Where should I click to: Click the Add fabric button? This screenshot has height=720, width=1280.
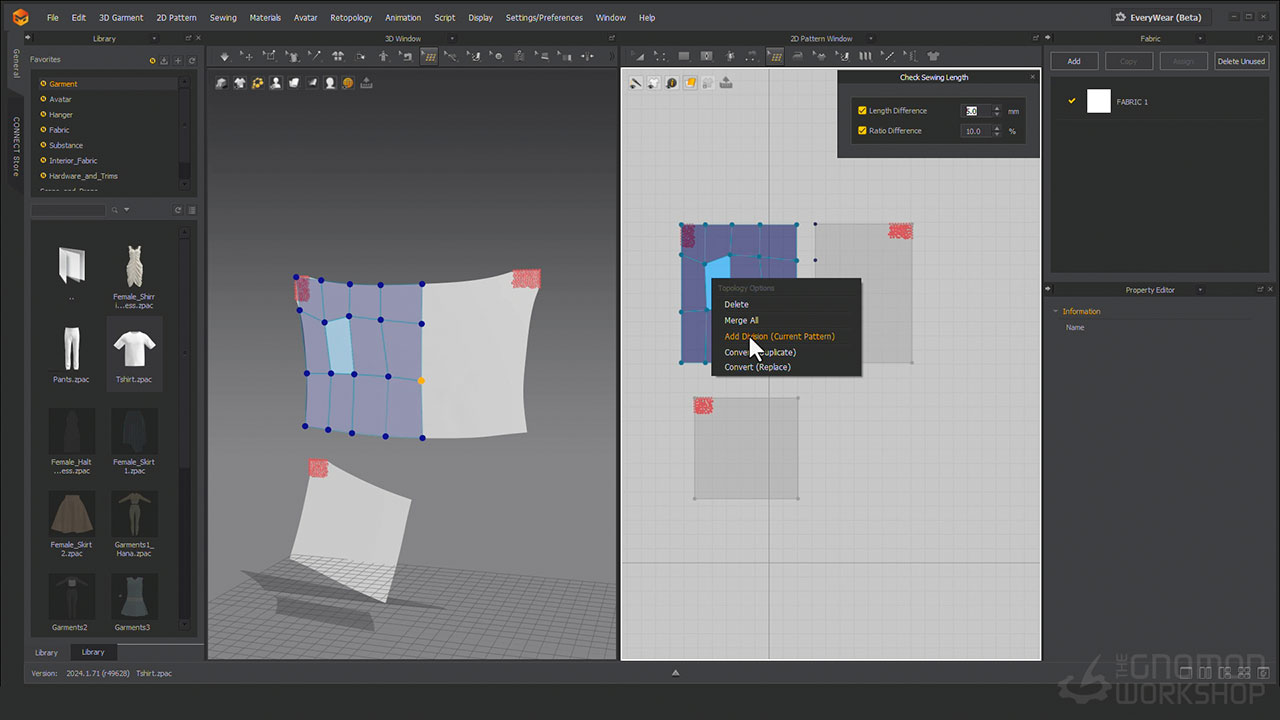[1073, 61]
